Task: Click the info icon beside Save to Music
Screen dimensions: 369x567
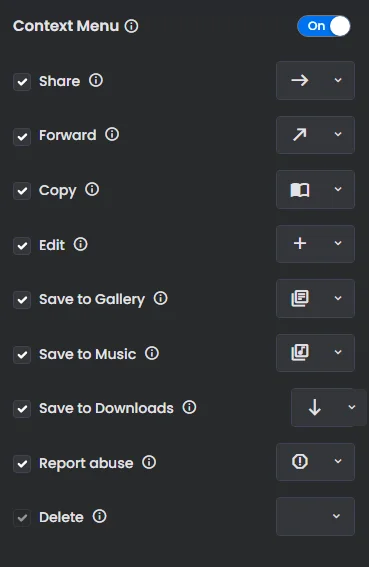Action: pos(152,353)
